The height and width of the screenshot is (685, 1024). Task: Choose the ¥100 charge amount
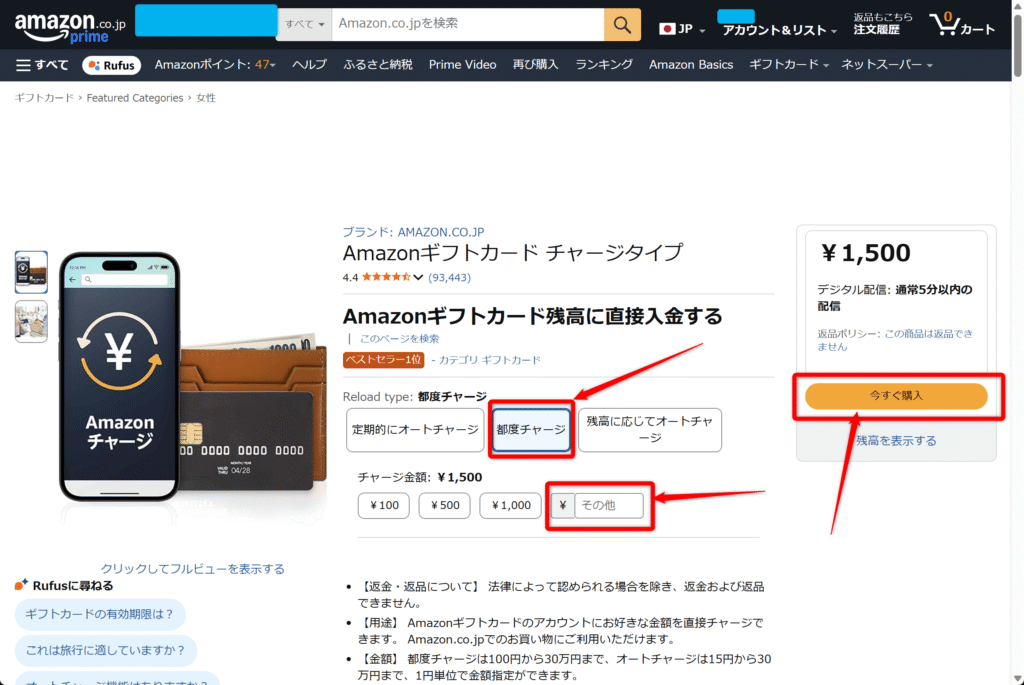click(383, 505)
